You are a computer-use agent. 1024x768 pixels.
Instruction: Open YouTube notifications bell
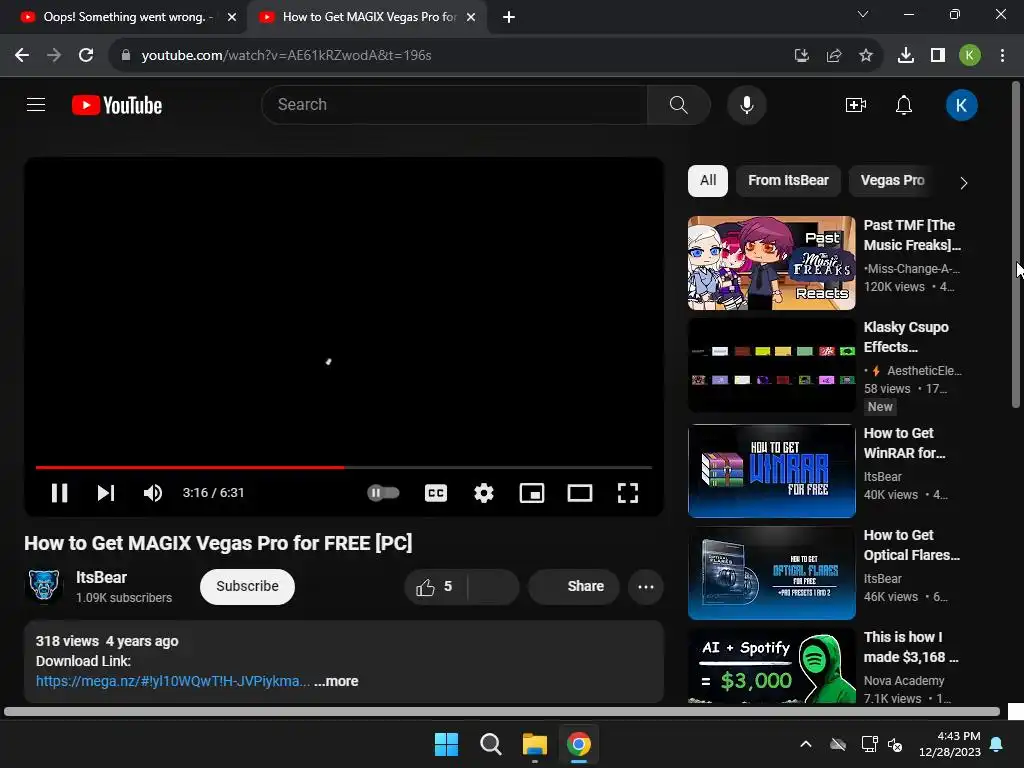click(904, 104)
